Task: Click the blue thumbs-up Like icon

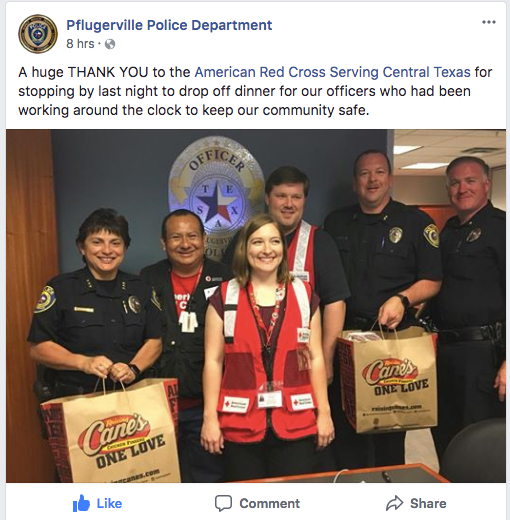Action: [x=81, y=503]
